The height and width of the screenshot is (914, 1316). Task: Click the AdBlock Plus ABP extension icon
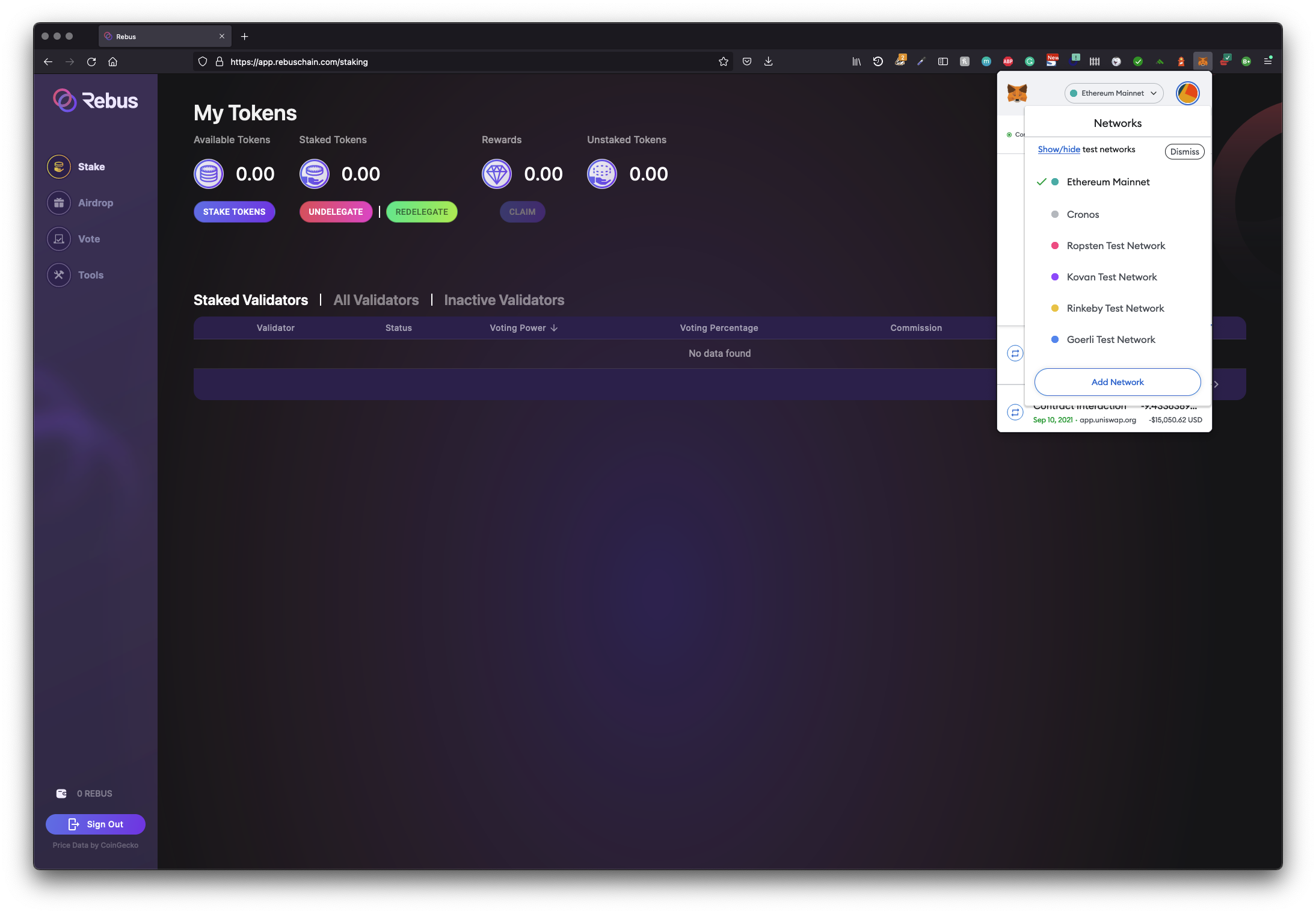pyautogui.click(x=1008, y=61)
